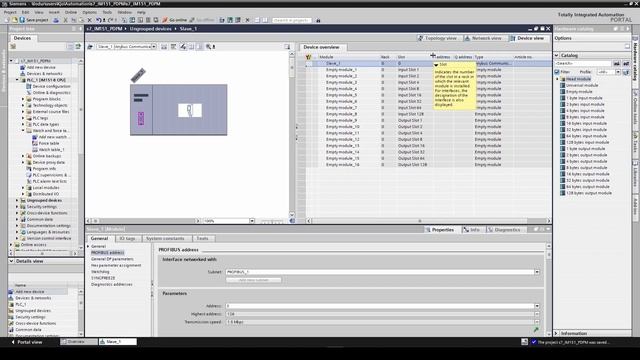The height and width of the screenshot is (360, 640).
Task: Click the green arrow icon in PROFIBUS parameters
Action: tap(536, 329)
